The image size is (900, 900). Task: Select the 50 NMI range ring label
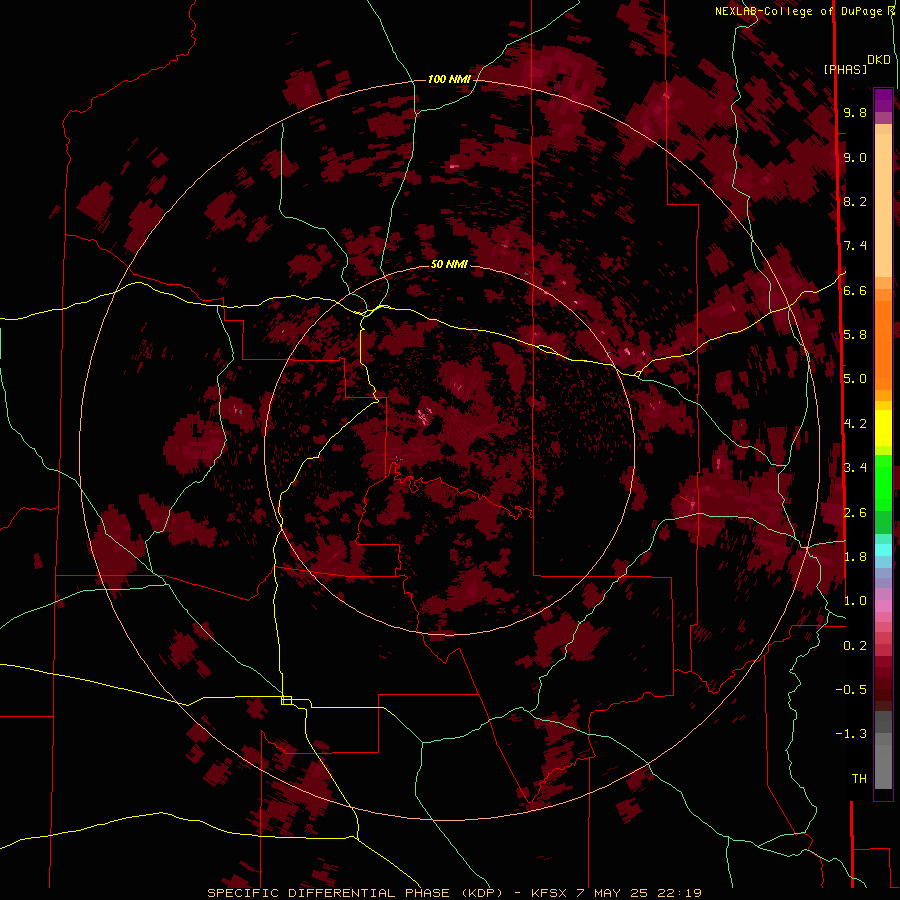pyautogui.click(x=449, y=264)
